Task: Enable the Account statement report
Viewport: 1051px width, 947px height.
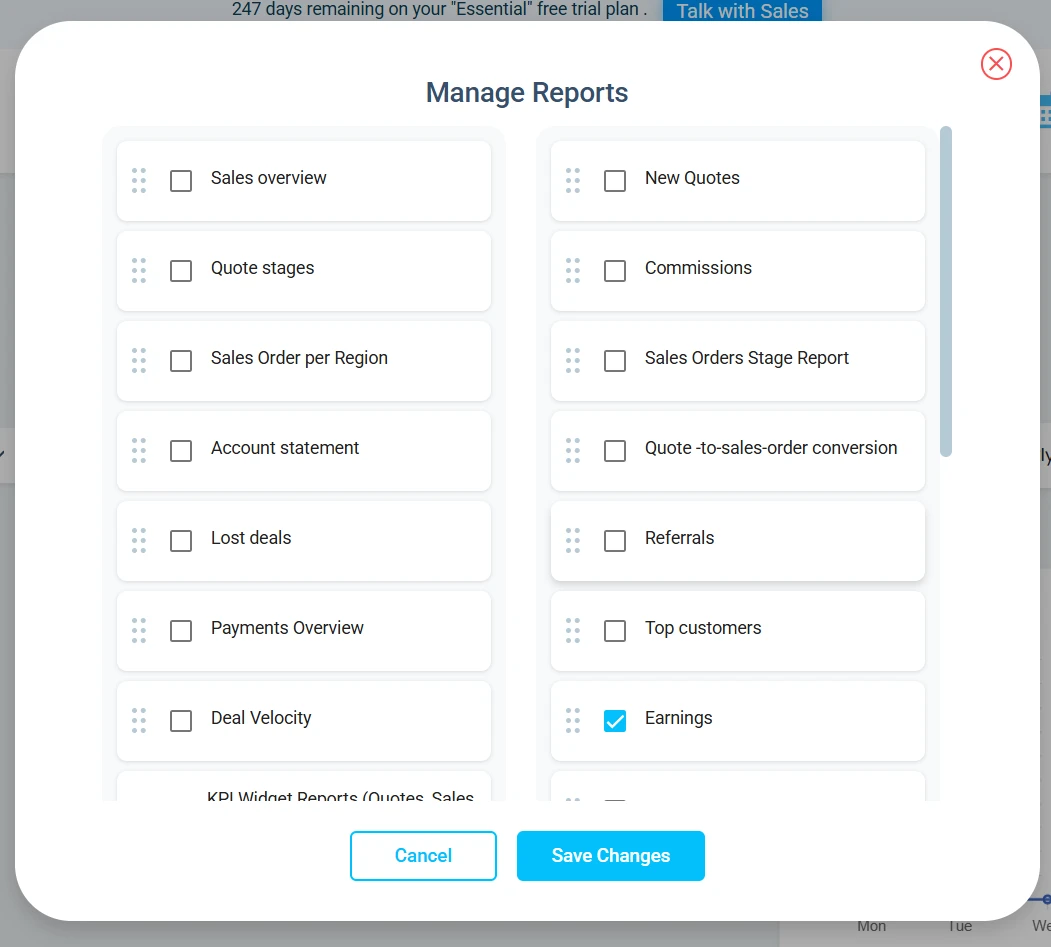Action: (181, 450)
